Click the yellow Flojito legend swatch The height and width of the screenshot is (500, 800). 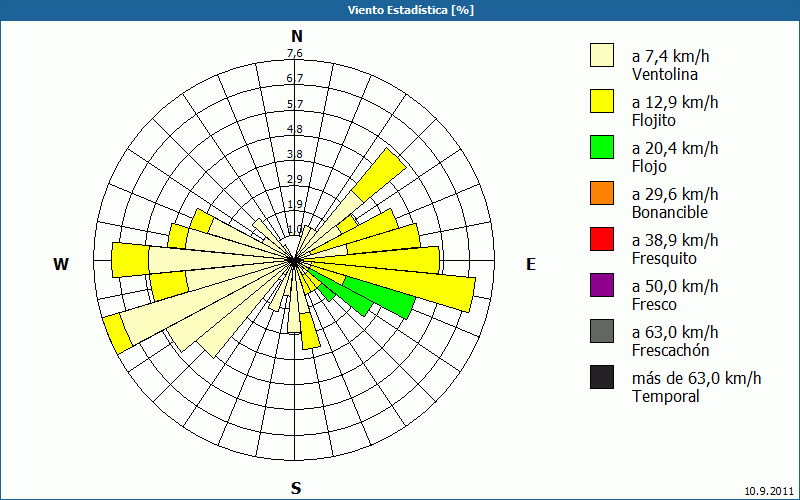pyautogui.click(x=602, y=101)
